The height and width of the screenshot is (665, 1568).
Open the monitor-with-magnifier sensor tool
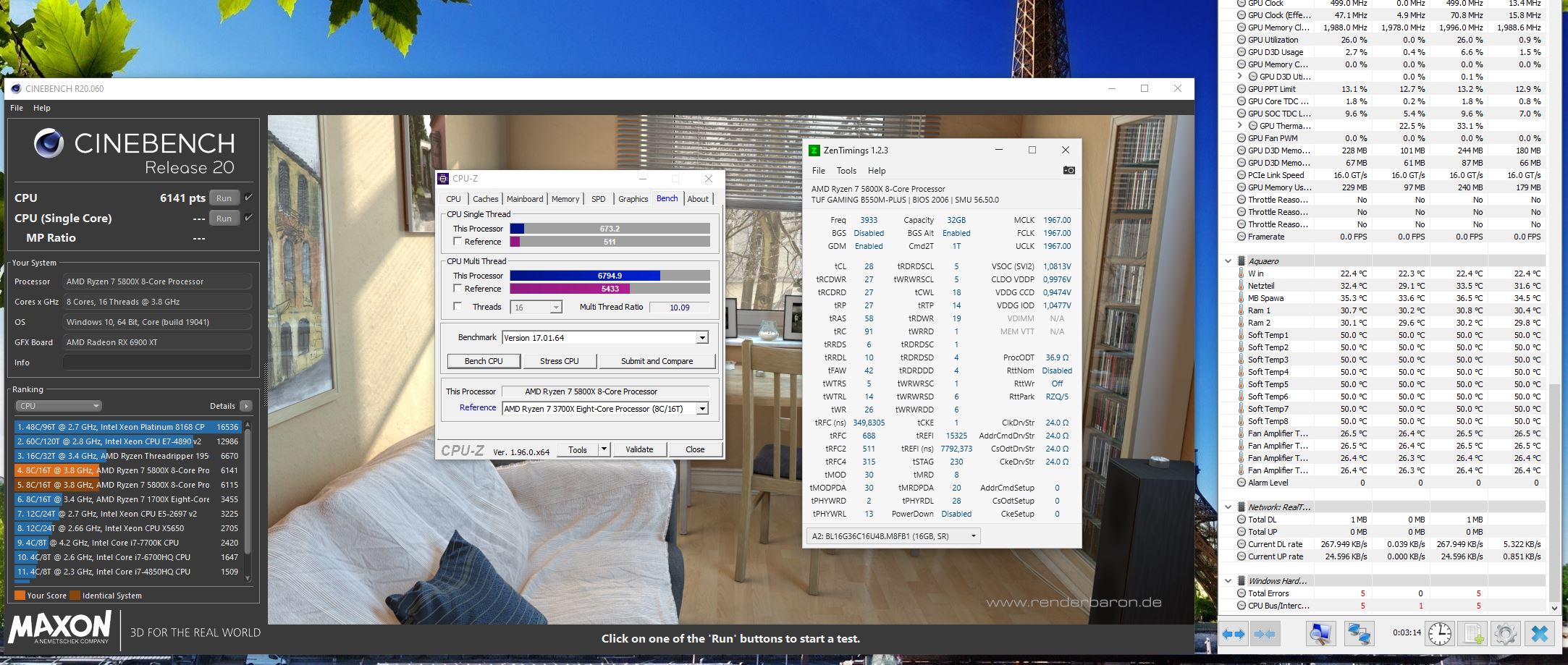pyautogui.click(x=1320, y=635)
